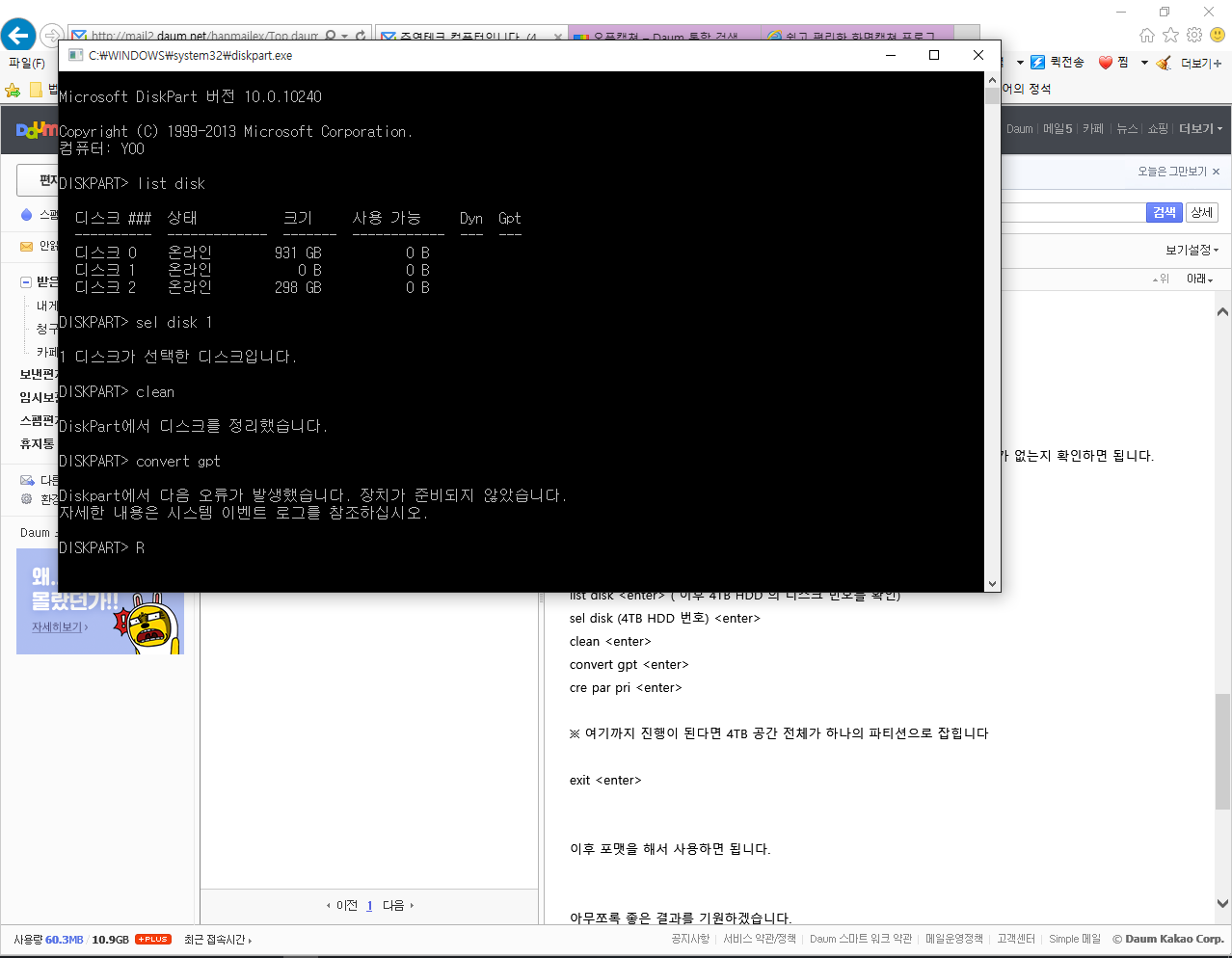This screenshot has width=1232, height=958.
Task: Open the 아래 navigation dropdown
Action: tap(1199, 279)
